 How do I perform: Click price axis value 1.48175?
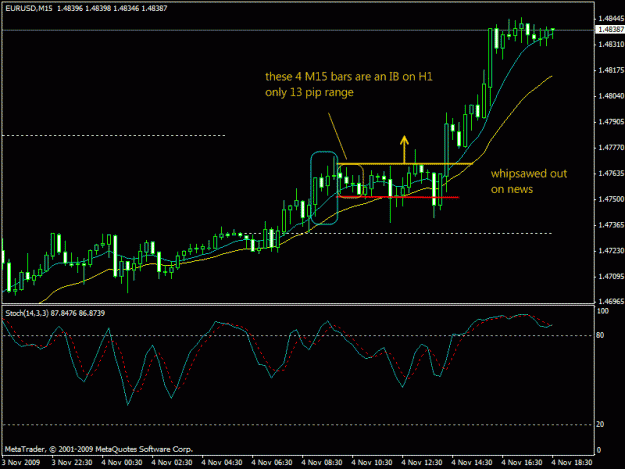pos(611,71)
